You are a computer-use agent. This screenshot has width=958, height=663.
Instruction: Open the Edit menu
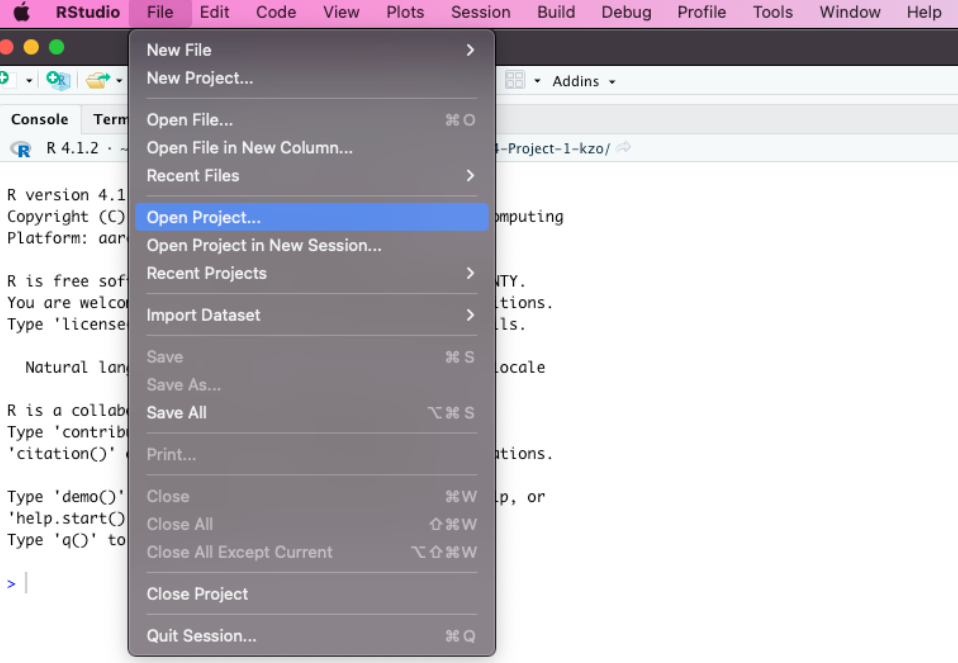pos(214,12)
